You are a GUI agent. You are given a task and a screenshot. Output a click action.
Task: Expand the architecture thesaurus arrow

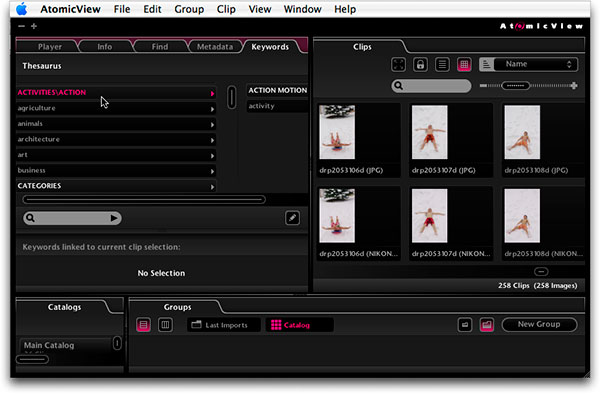(212, 140)
